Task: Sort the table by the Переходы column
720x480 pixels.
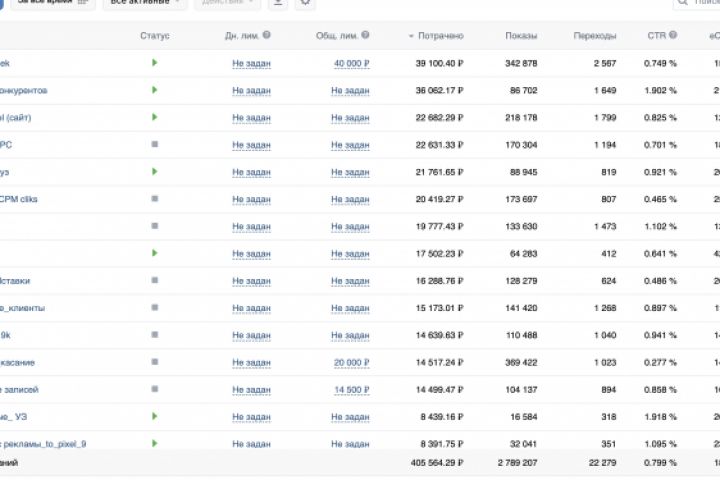Action: (594, 37)
